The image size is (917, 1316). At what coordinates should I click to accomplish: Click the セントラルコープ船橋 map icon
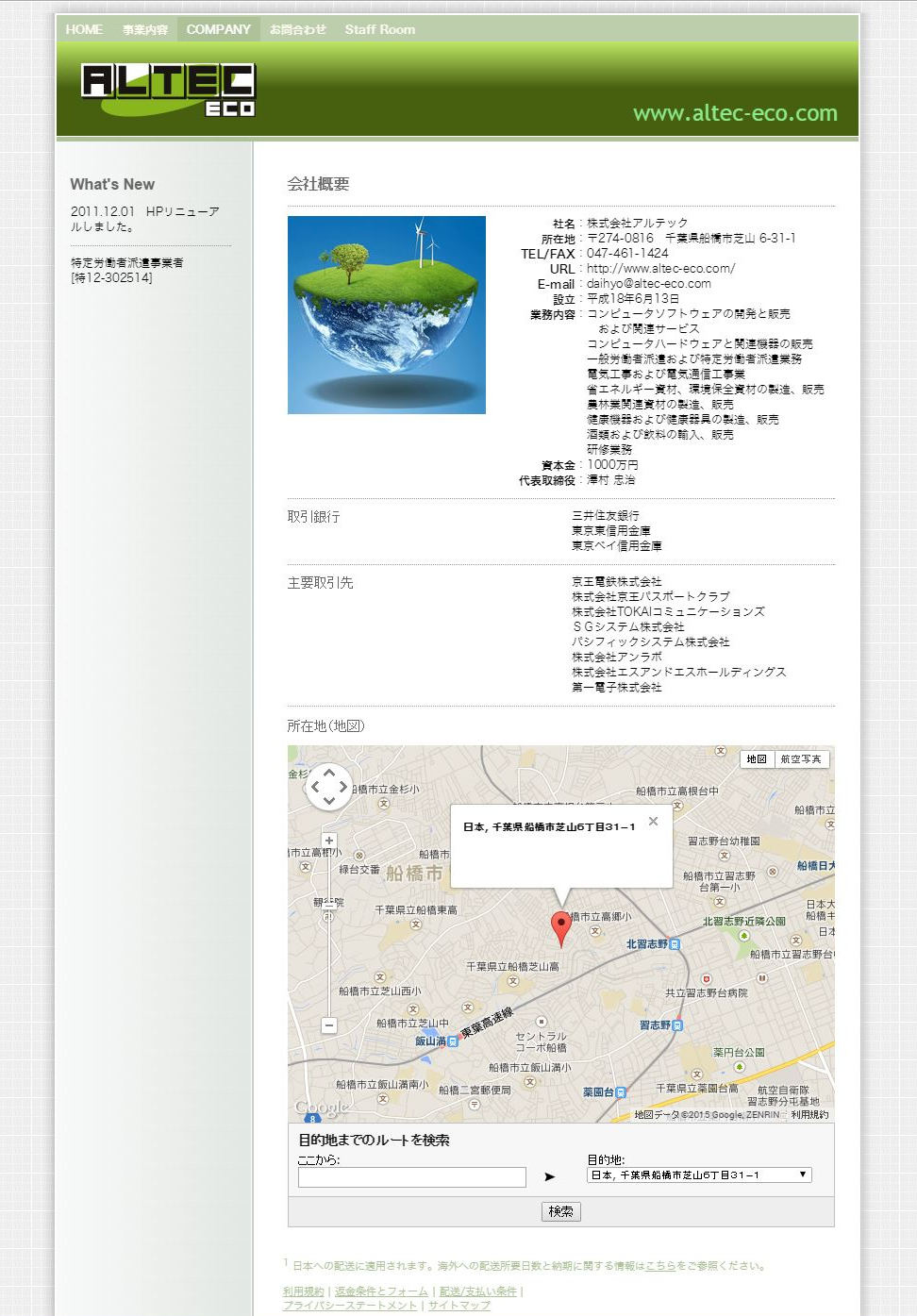tap(542, 1022)
